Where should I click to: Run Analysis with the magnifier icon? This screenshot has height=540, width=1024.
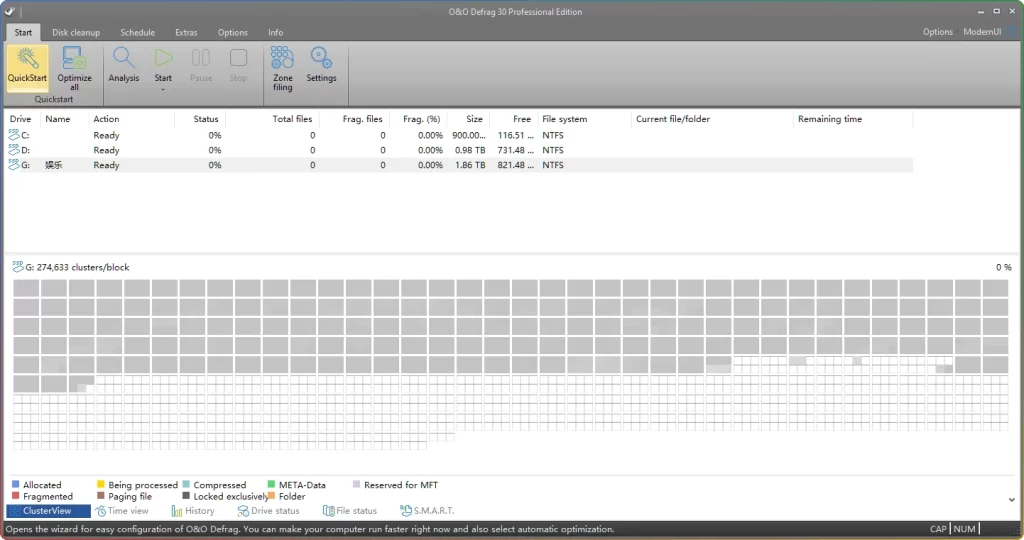click(123, 58)
